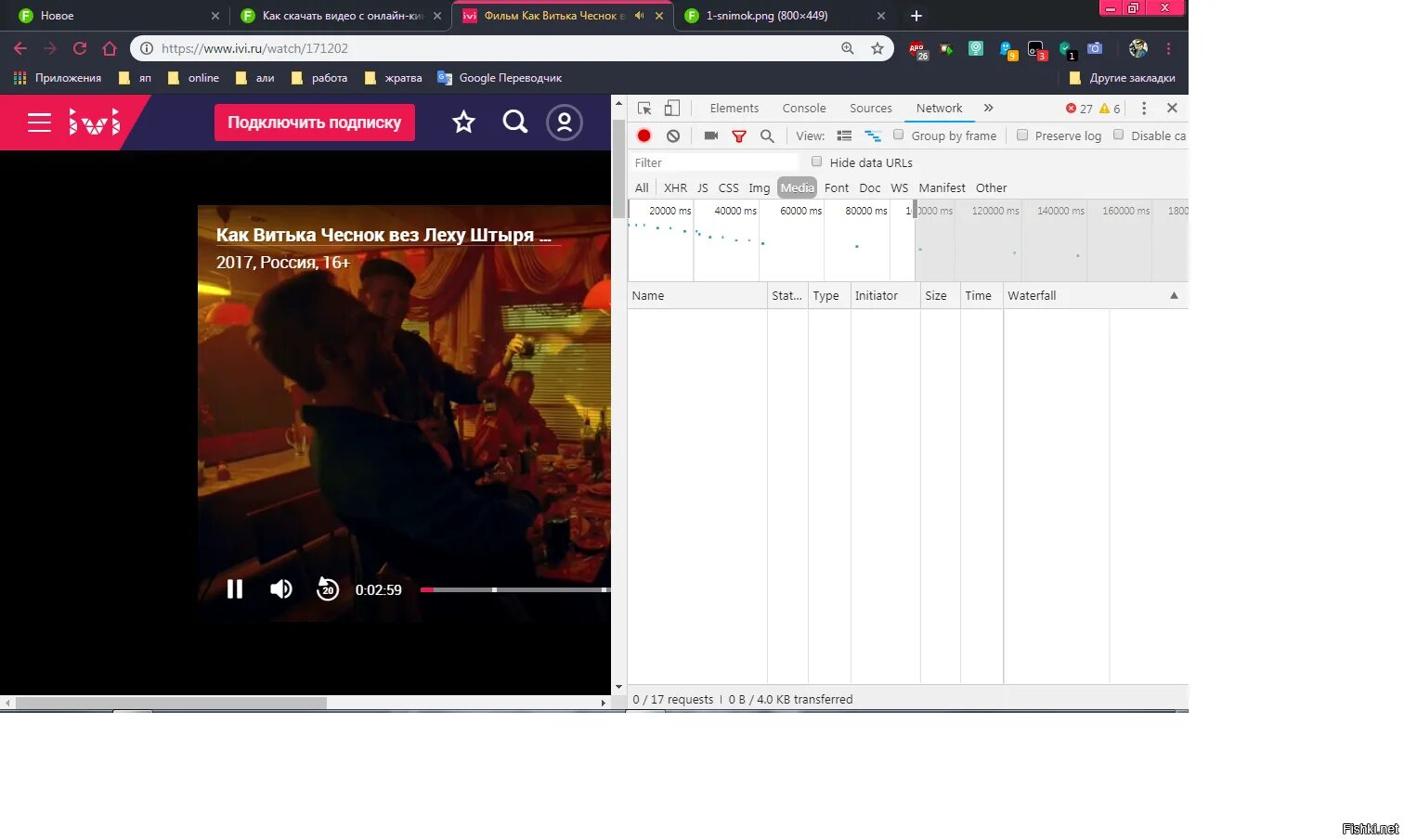1404x840 pixels.
Task: Open Ghostery extension with badge 9
Action: pos(1007,50)
